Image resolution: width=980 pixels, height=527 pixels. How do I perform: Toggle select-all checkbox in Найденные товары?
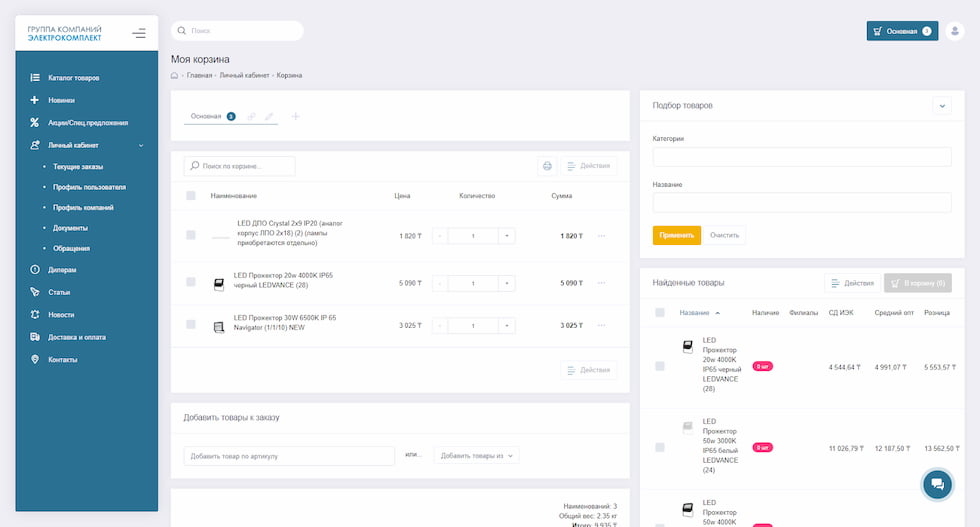click(x=659, y=312)
